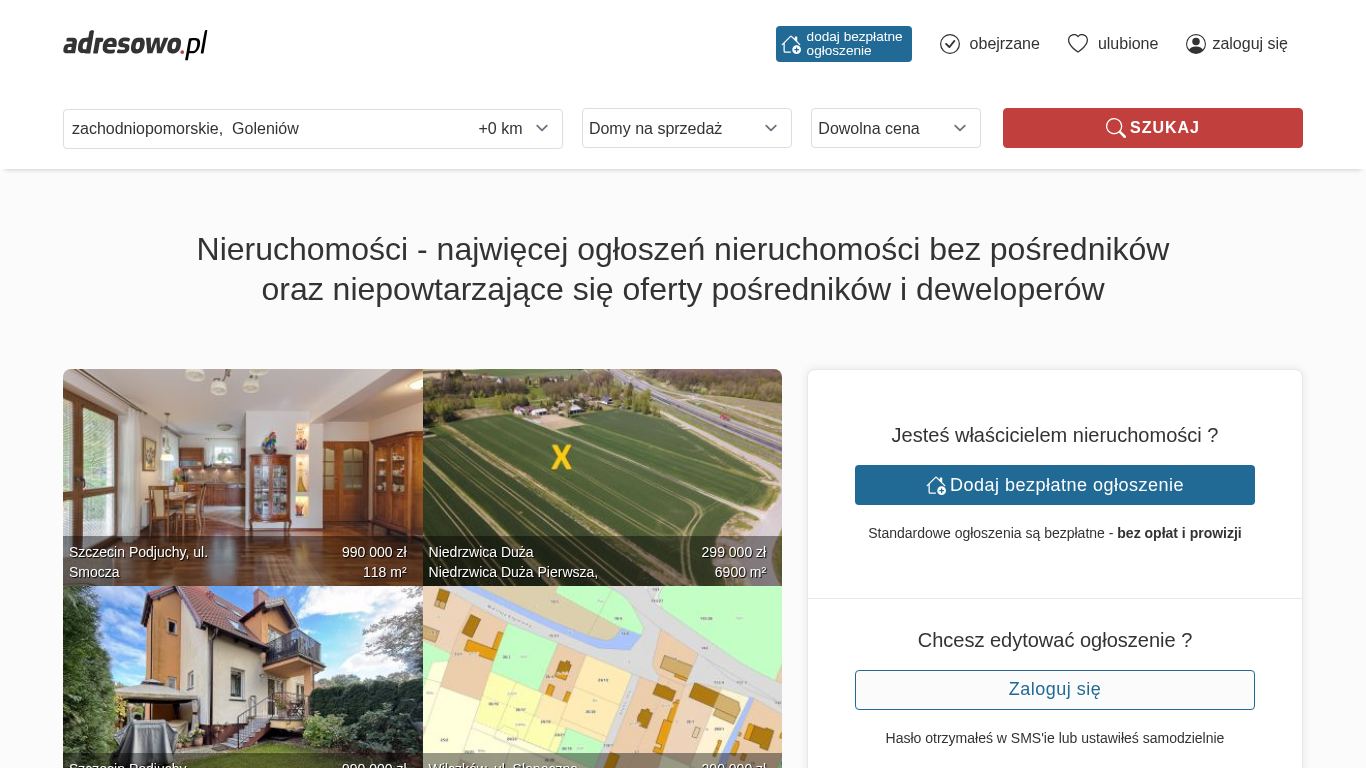Click the adresowo.pl logo
1366x768 pixels.
tap(135, 44)
